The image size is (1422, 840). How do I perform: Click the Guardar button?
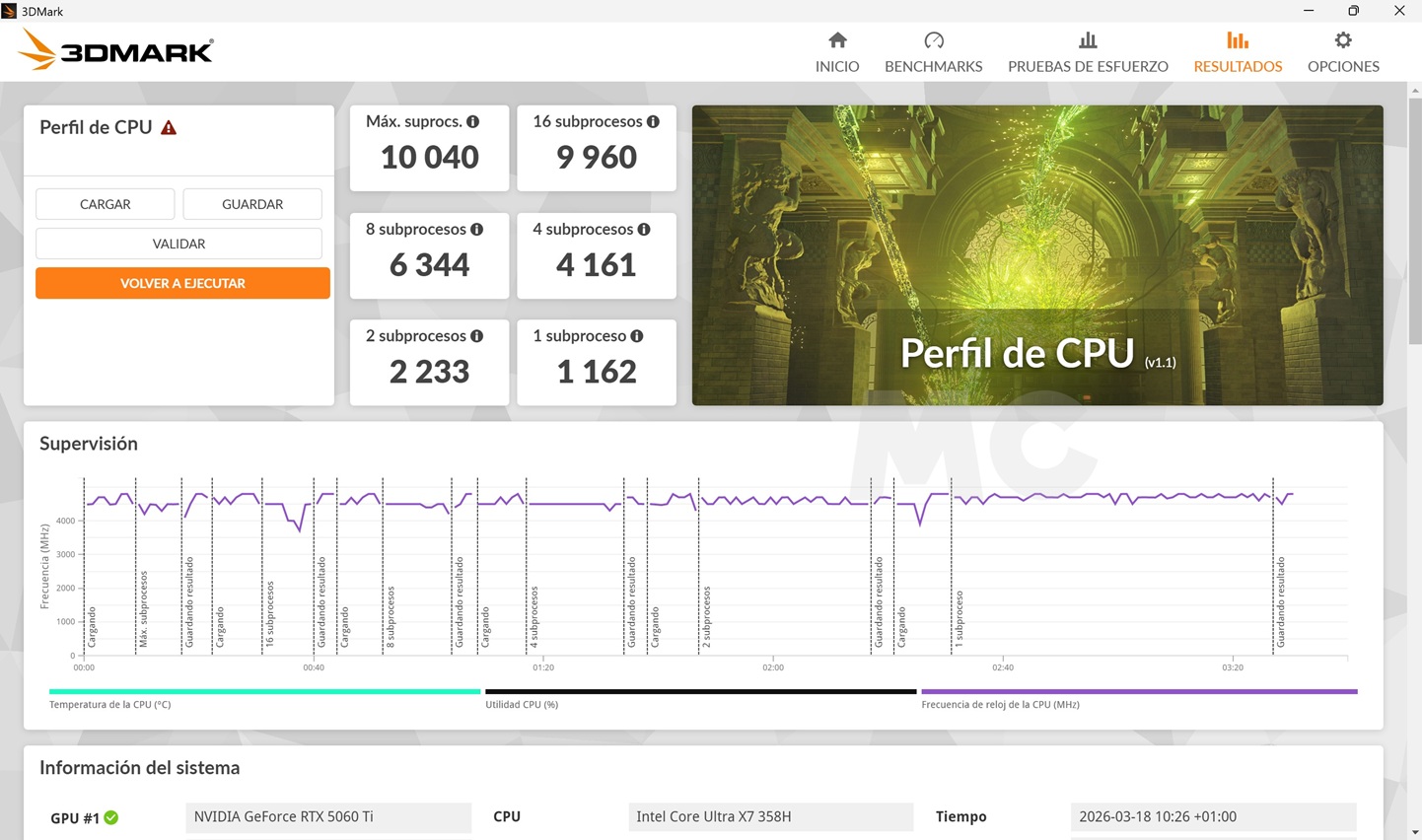[x=251, y=203]
